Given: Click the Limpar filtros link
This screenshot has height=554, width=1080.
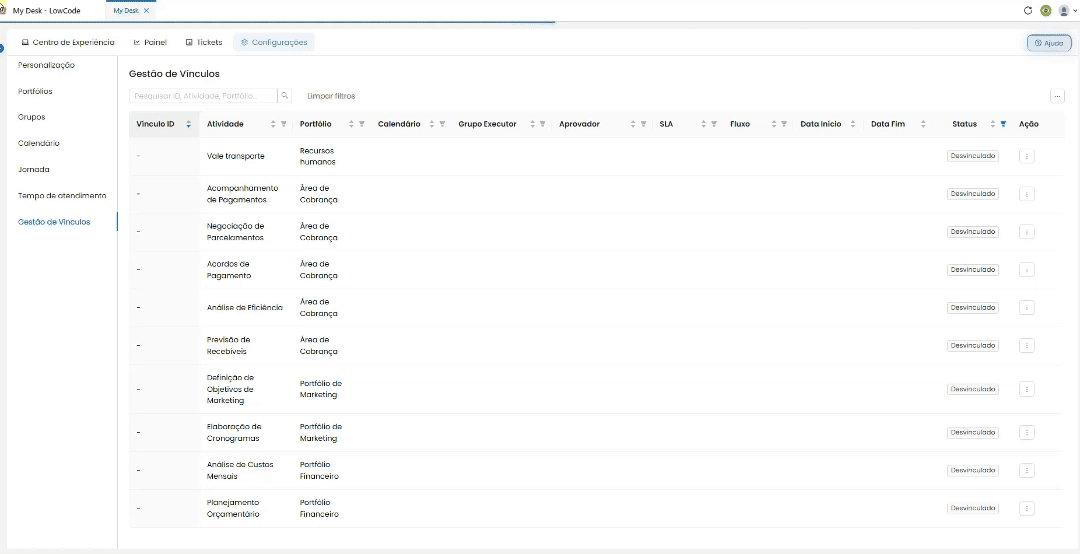Looking at the screenshot, I should pyautogui.click(x=331, y=96).
